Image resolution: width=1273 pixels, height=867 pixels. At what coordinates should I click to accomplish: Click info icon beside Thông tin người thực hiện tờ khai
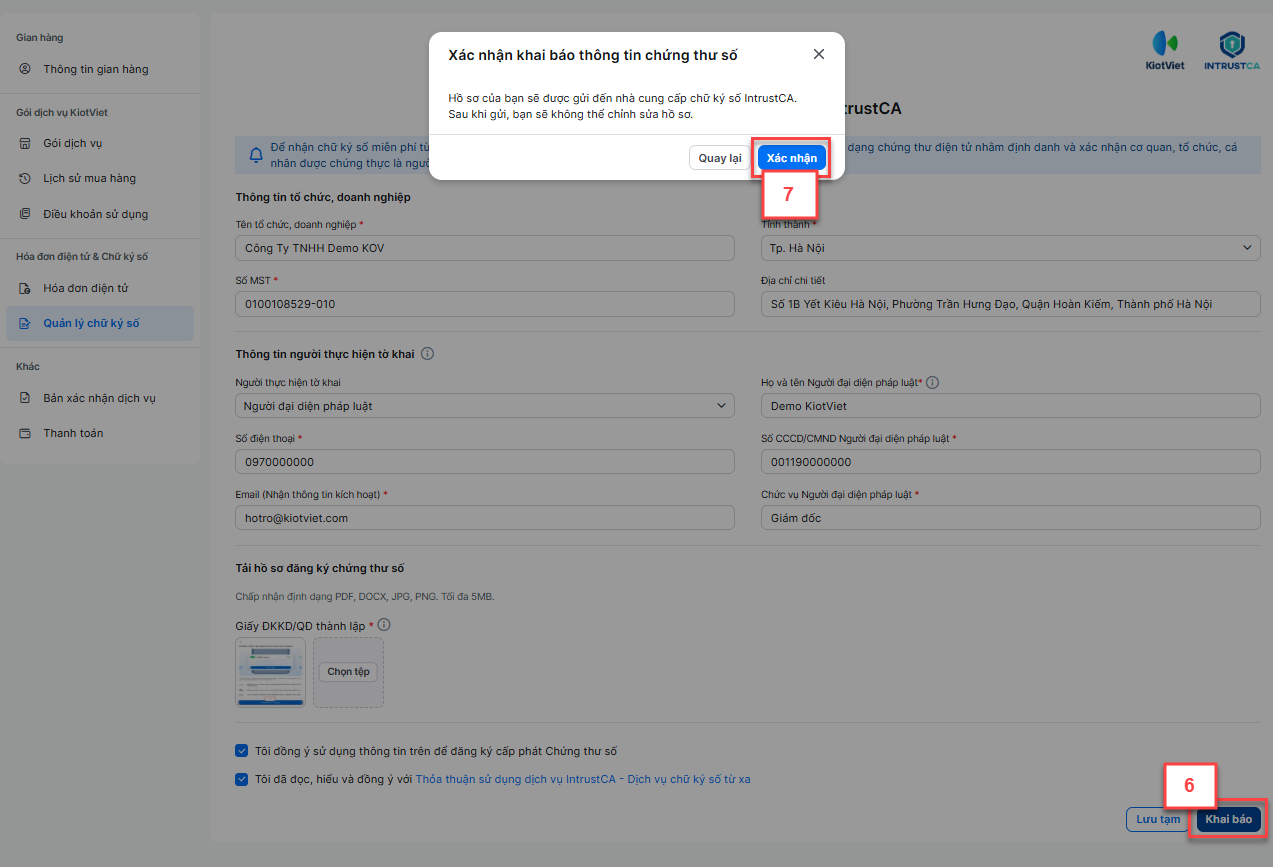pos(427,354)
